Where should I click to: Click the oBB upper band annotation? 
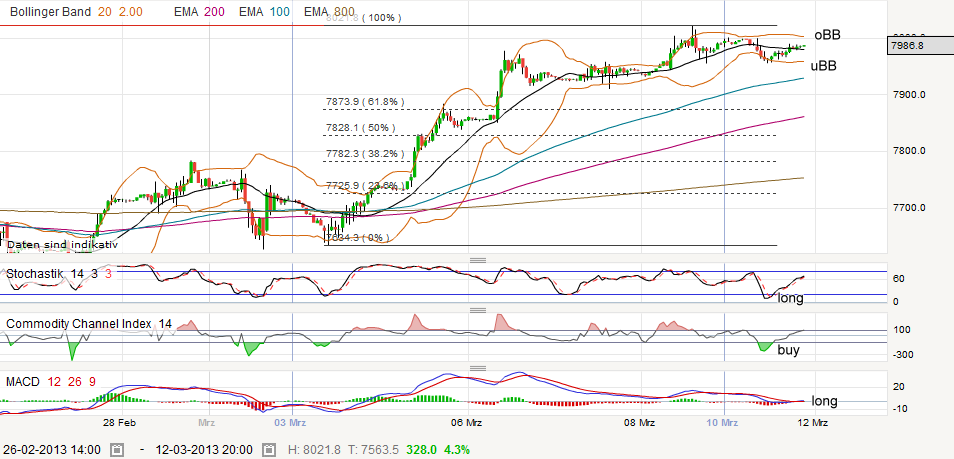(x=827, y=35)
